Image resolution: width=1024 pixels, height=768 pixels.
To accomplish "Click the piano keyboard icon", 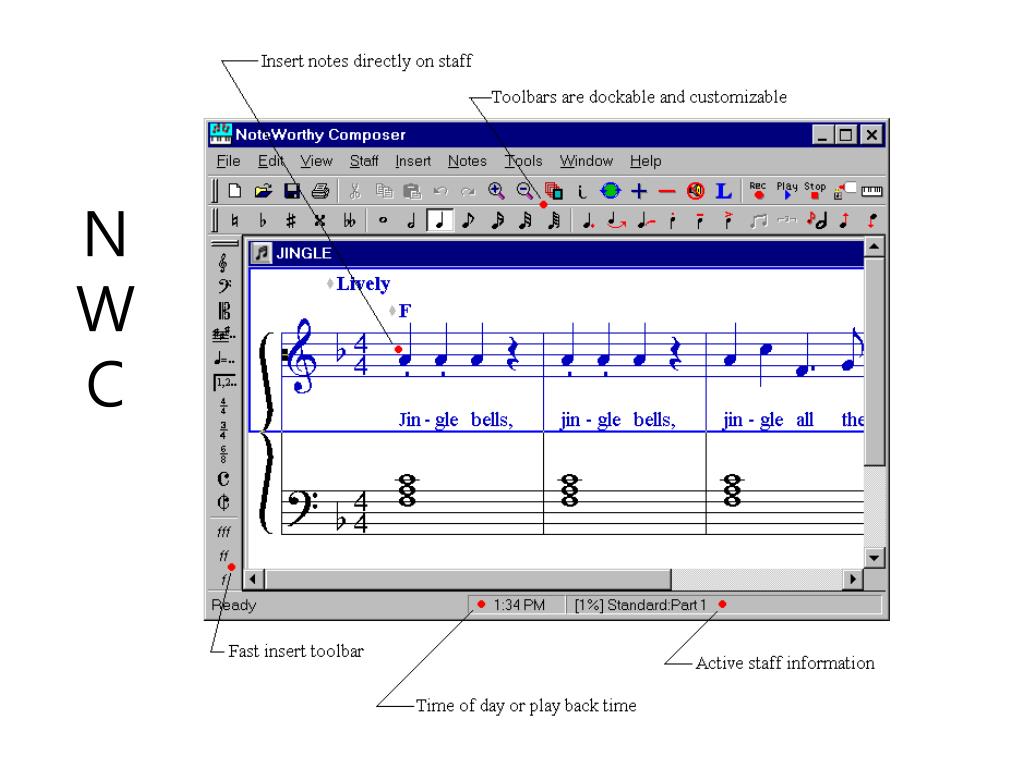I will 872,191.
